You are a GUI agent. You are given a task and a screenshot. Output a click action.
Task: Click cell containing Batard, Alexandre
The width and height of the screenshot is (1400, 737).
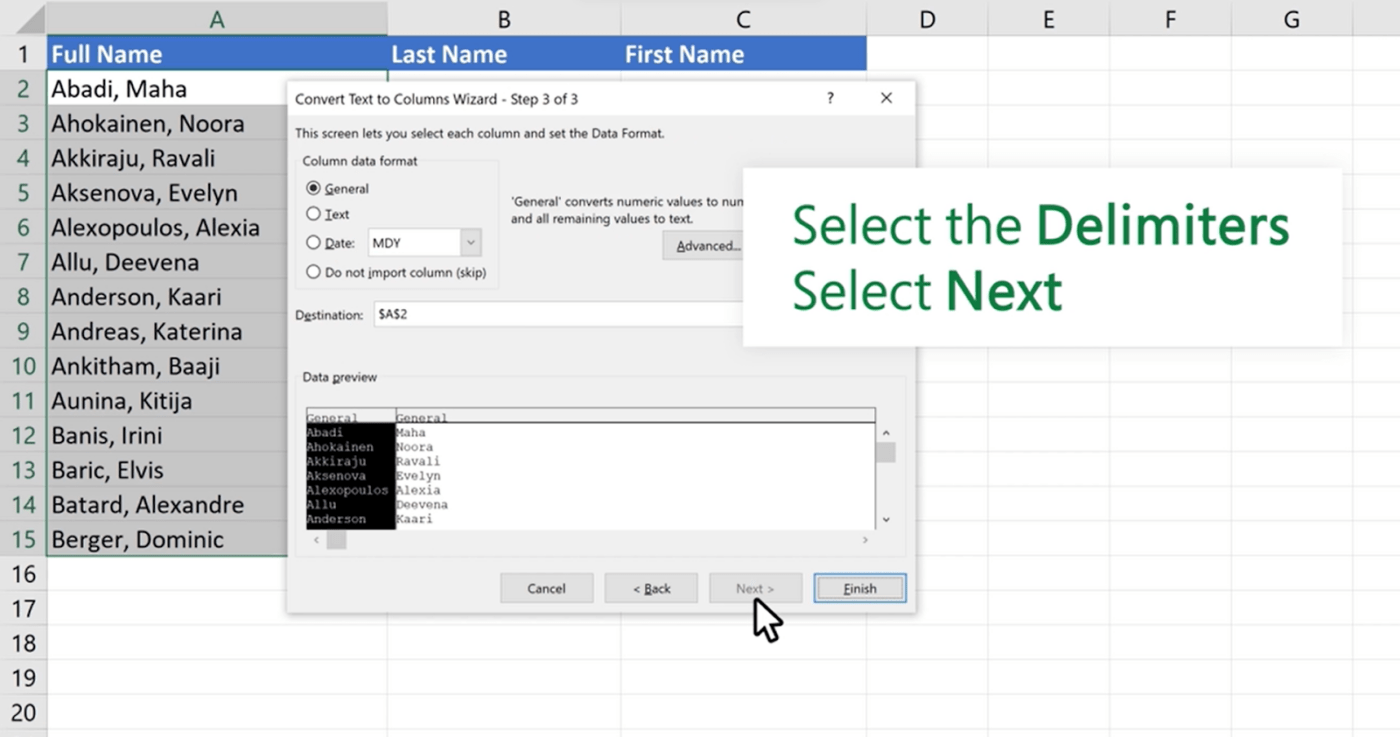click(166, 505)
